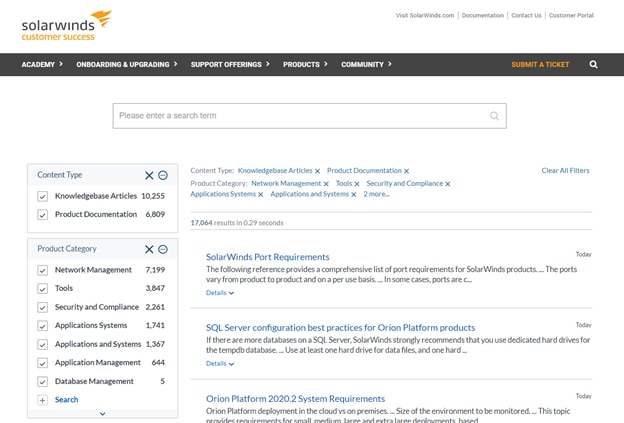Open SQL Server configuration best practices article
The height and width of the screenshot is (423, 624).
pyautogui.click(x=340, y=328)
